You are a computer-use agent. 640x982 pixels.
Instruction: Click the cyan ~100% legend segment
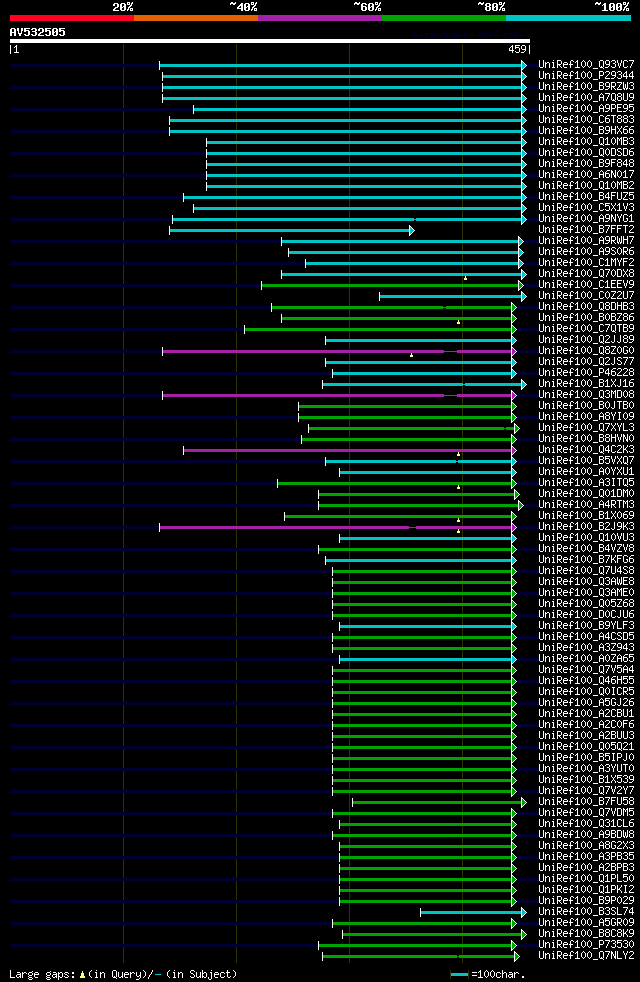coord(568,18)
